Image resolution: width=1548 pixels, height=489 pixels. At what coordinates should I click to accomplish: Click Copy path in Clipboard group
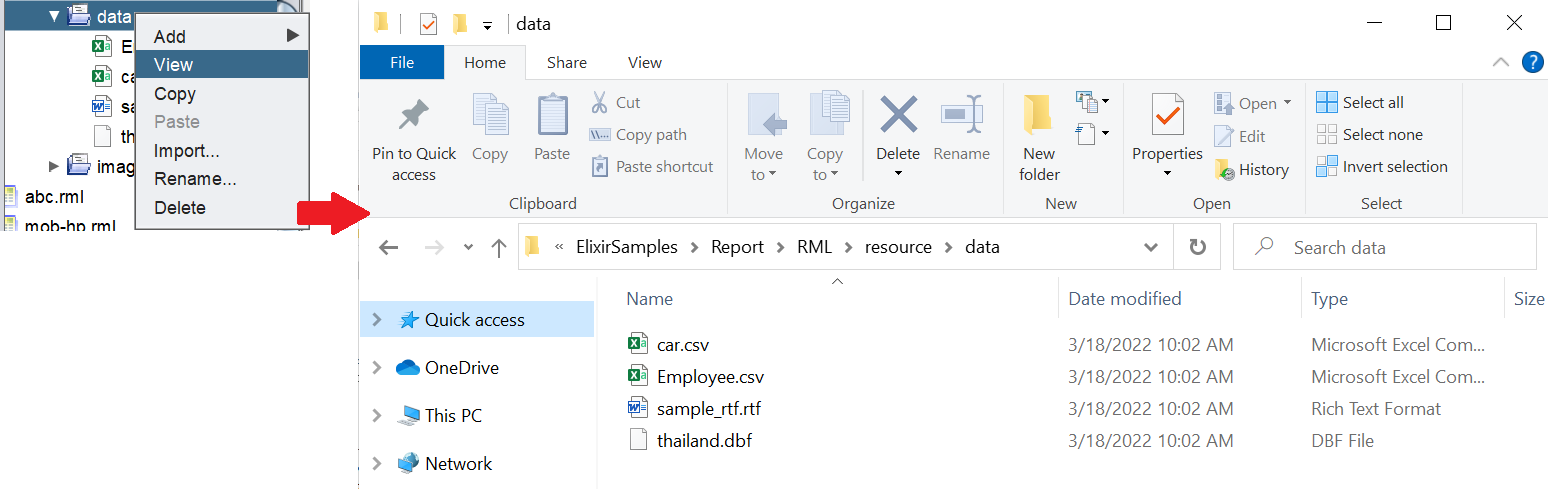pos(651,135)
